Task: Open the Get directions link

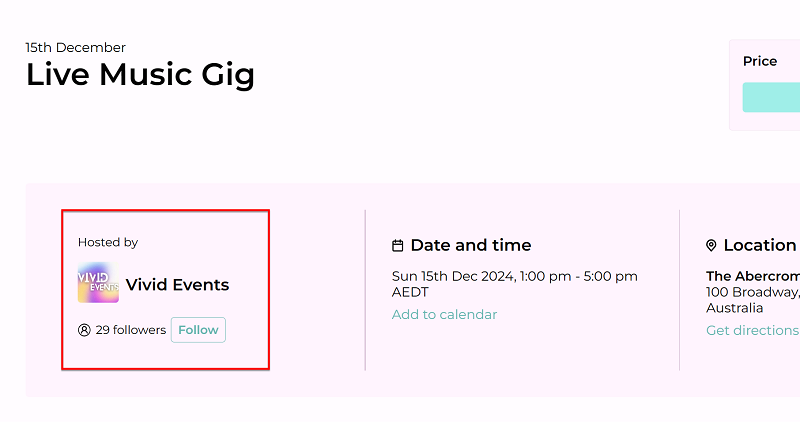Action: 753,330
